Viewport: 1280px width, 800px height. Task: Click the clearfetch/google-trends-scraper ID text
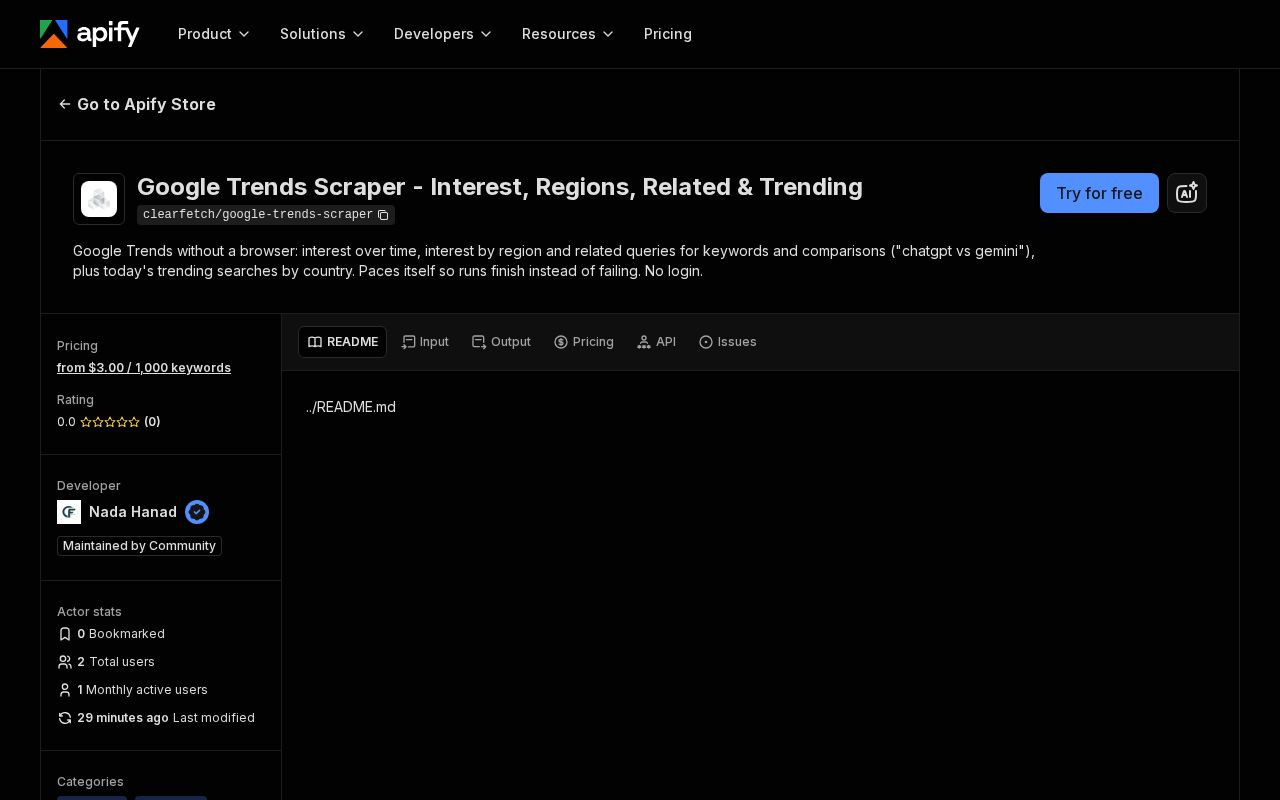pos(258,215)
